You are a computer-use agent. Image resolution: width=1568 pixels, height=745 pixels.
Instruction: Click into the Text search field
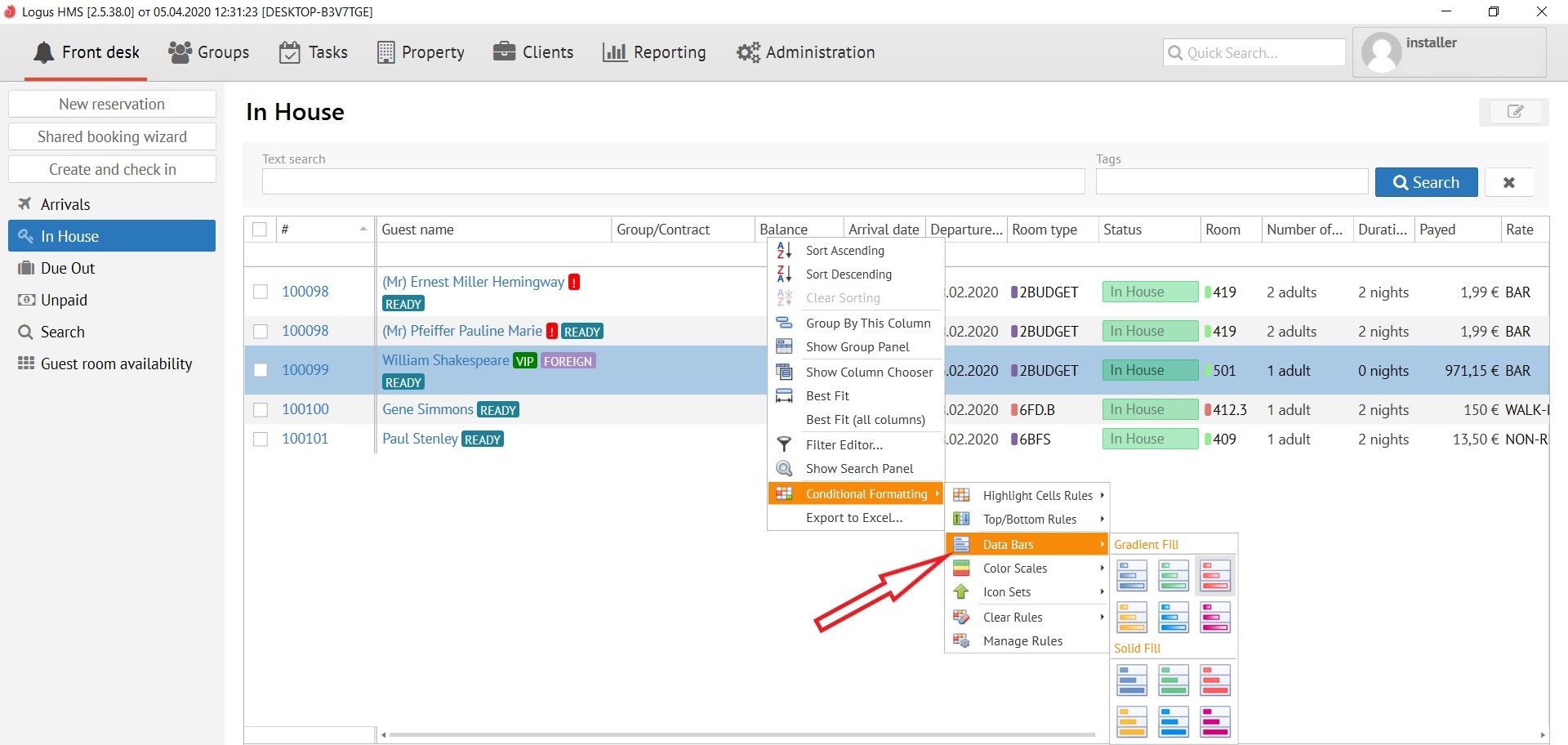[x=673, y=182]
